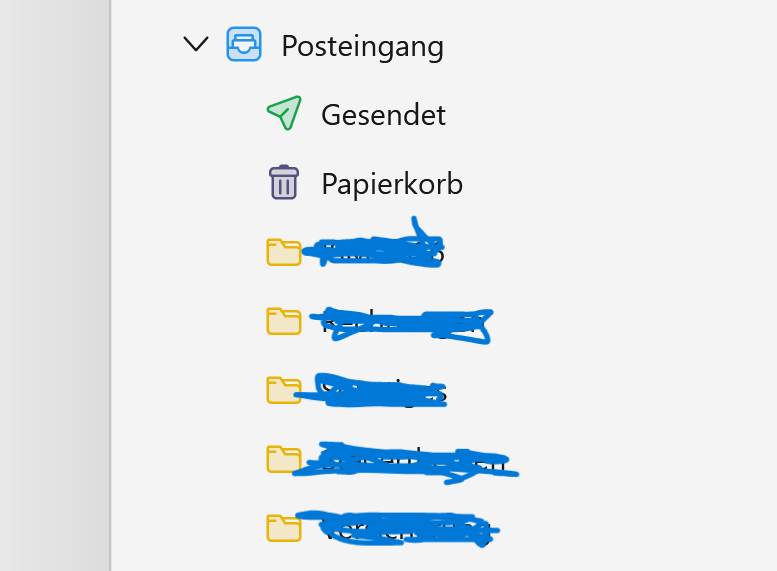Screen dimensions: 777x571
Task: Open the Posteingang folder label
Action: [362, 47]
